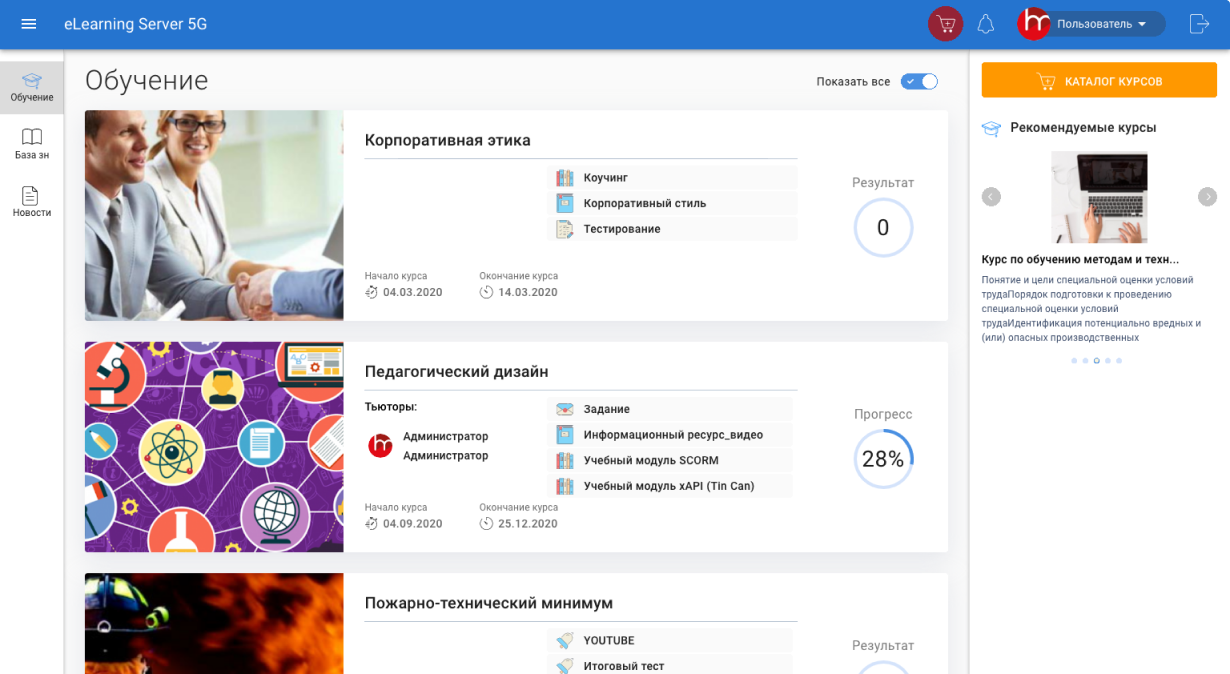Select the first carousel dot indicator
Viewport: 1230px width, 674px height.
(x=1074, y=361)
